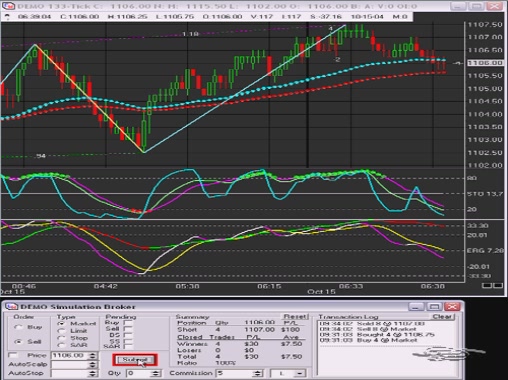This screenshot has width=508, height=380.
Task: Click the Price field showing 1106.00
Action: click(70, 355)
